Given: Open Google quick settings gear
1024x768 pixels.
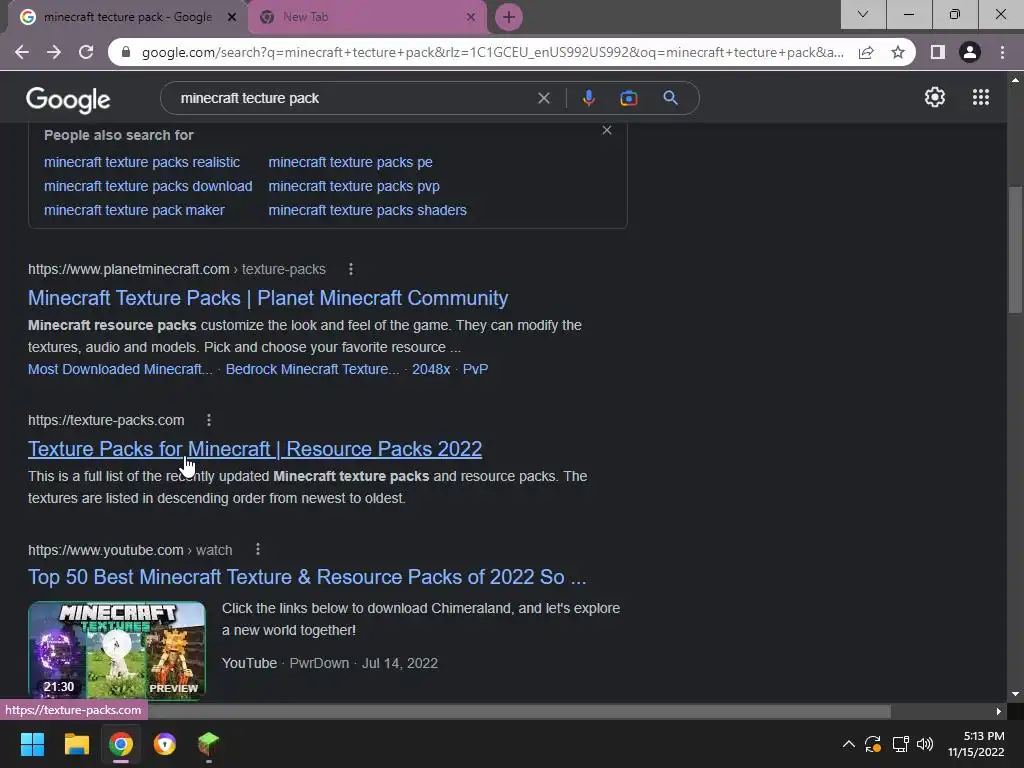Looking at the screenshot, I should point(935,97).
